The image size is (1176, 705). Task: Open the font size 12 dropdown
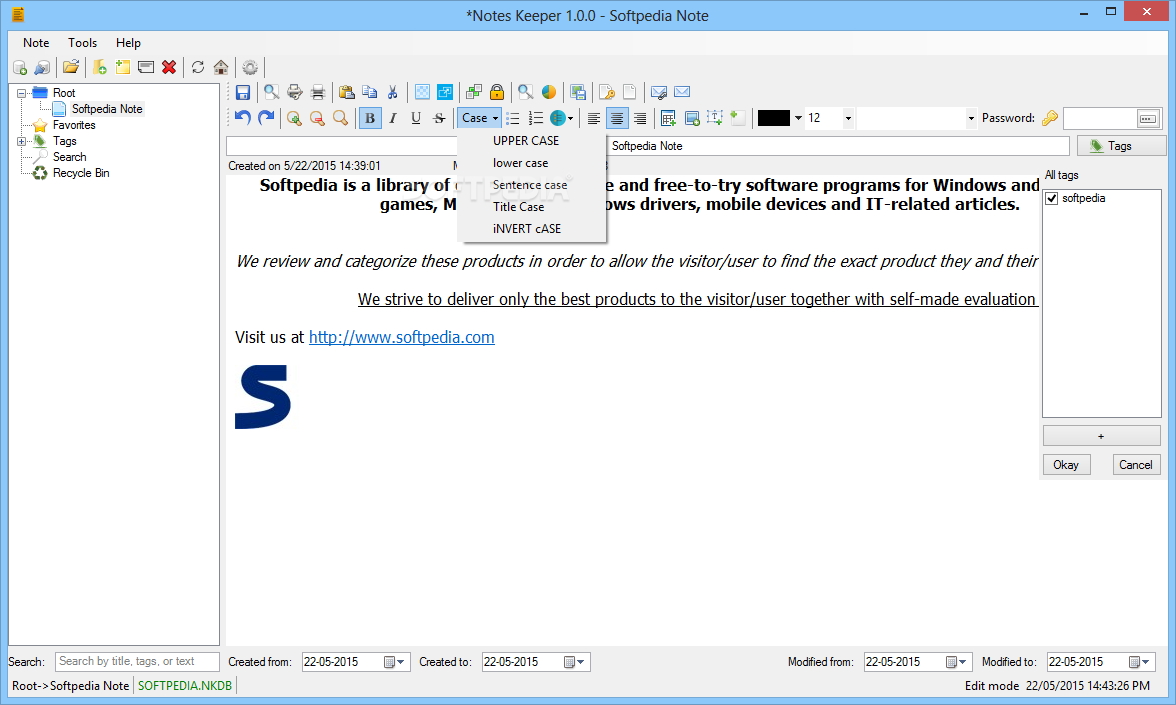tap(848, 118)
